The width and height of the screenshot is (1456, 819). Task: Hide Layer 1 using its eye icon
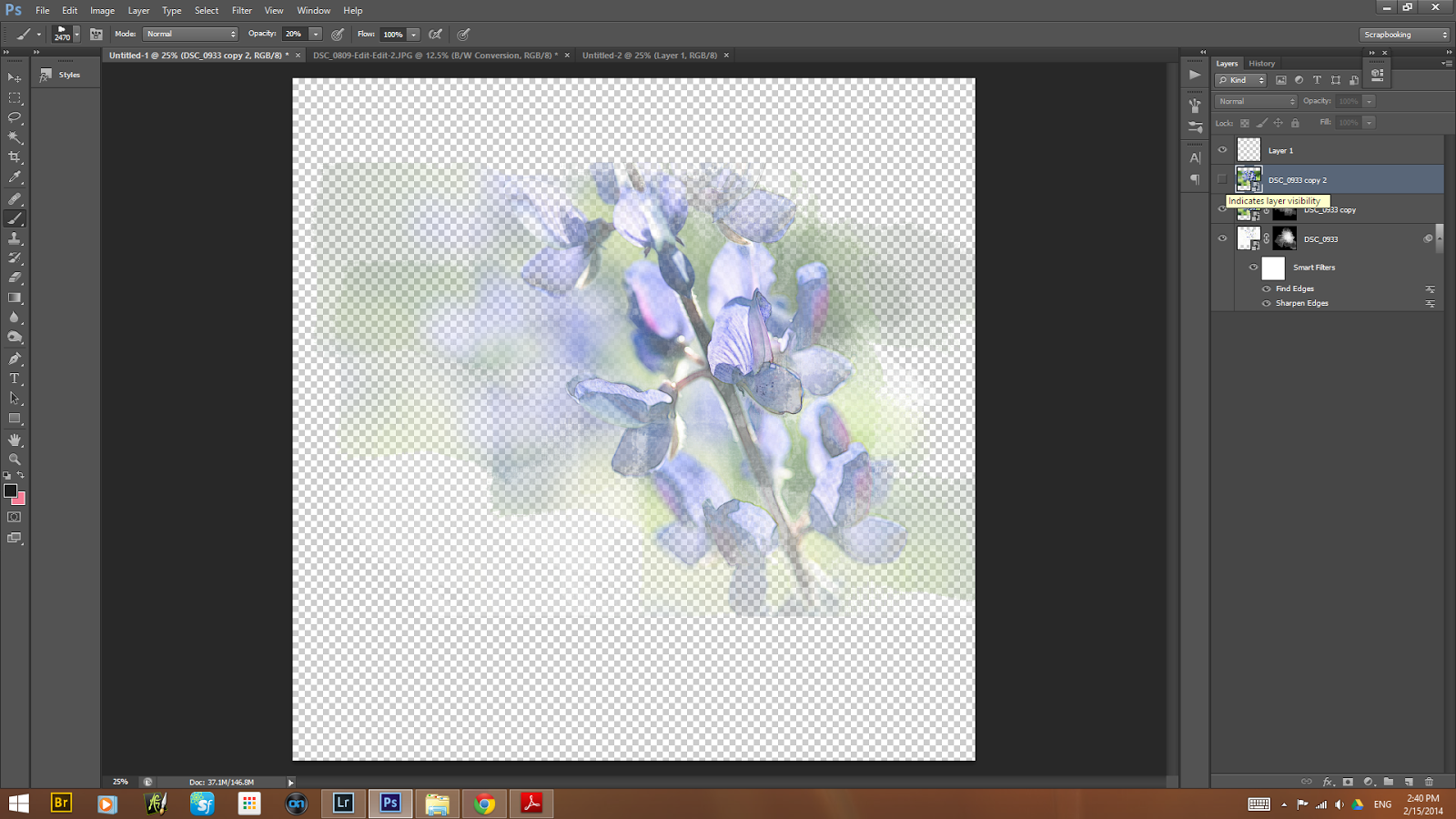[1222, 150]
